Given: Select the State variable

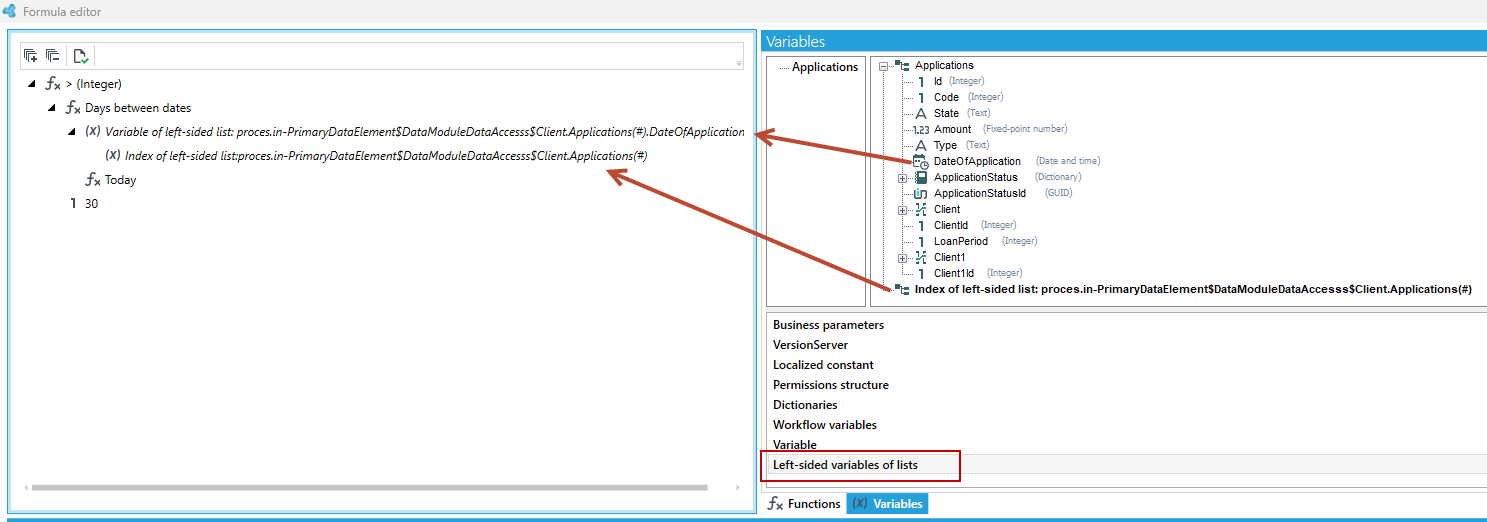Looking at the screenshot, I should point(946,114).
